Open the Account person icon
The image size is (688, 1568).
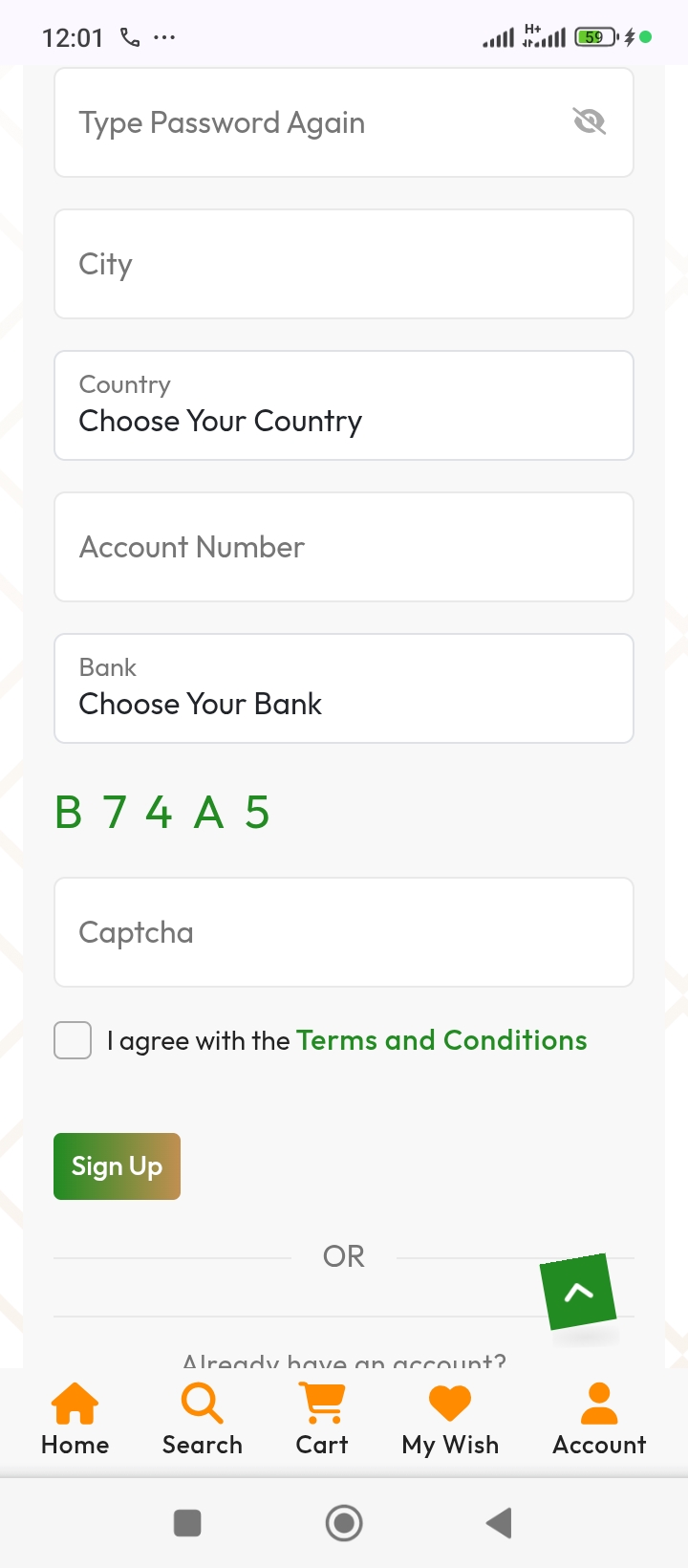[x=599, y=1404]
